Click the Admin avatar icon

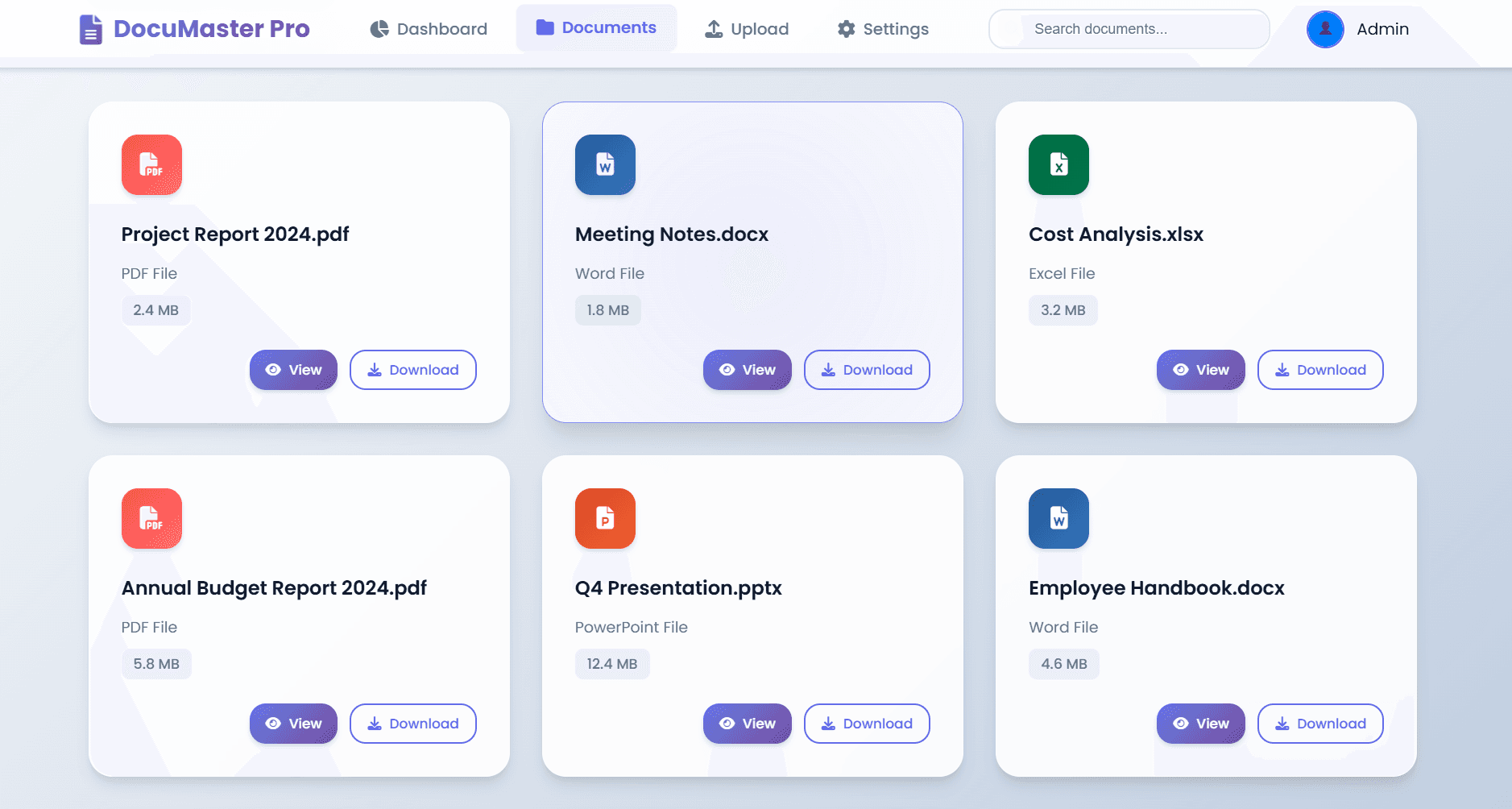(x=1325, y=28)
